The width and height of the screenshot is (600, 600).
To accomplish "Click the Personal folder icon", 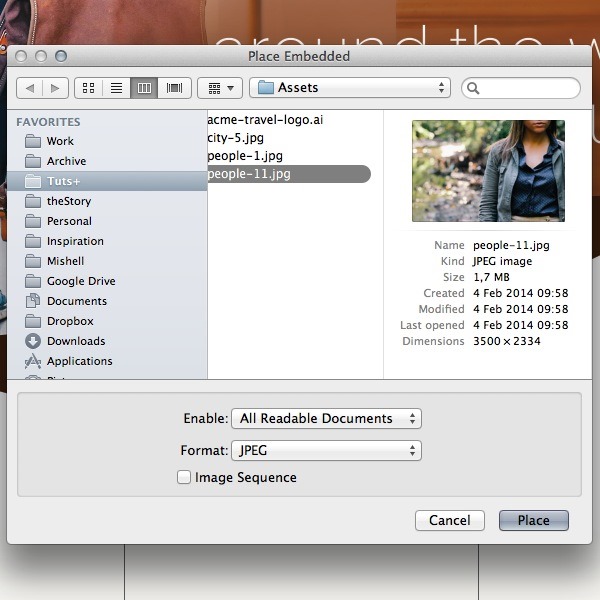I will (x=33, y=221).
